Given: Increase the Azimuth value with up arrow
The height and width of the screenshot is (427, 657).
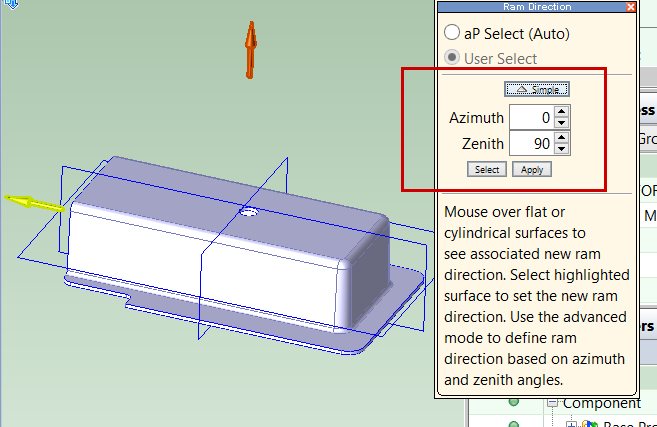Looking at the screenshot, I should coord(562,112).
